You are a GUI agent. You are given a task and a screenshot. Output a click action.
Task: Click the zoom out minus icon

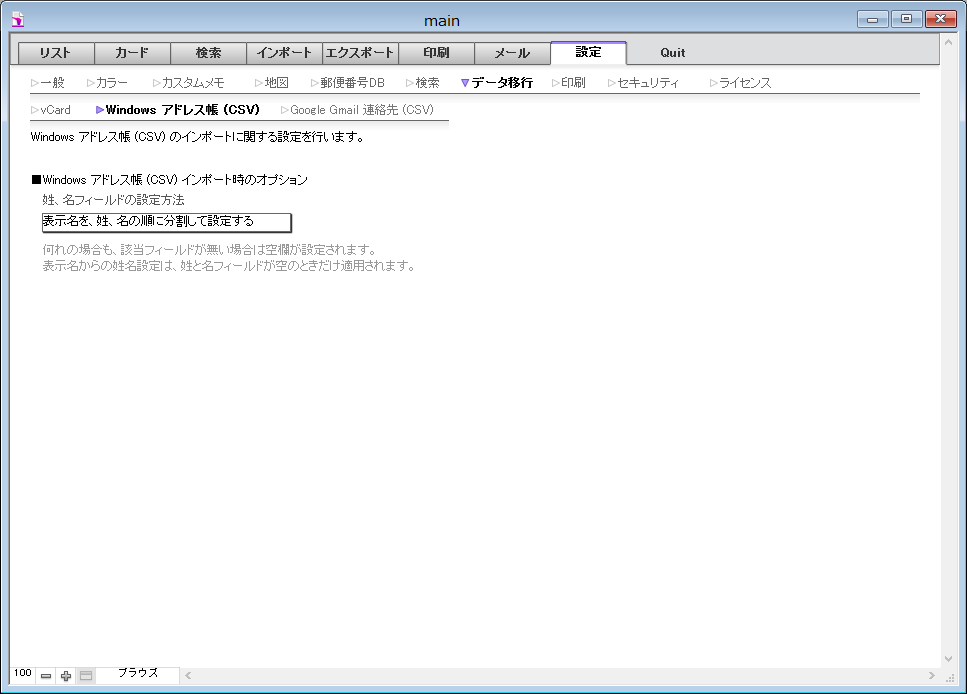tap(46, 676)
